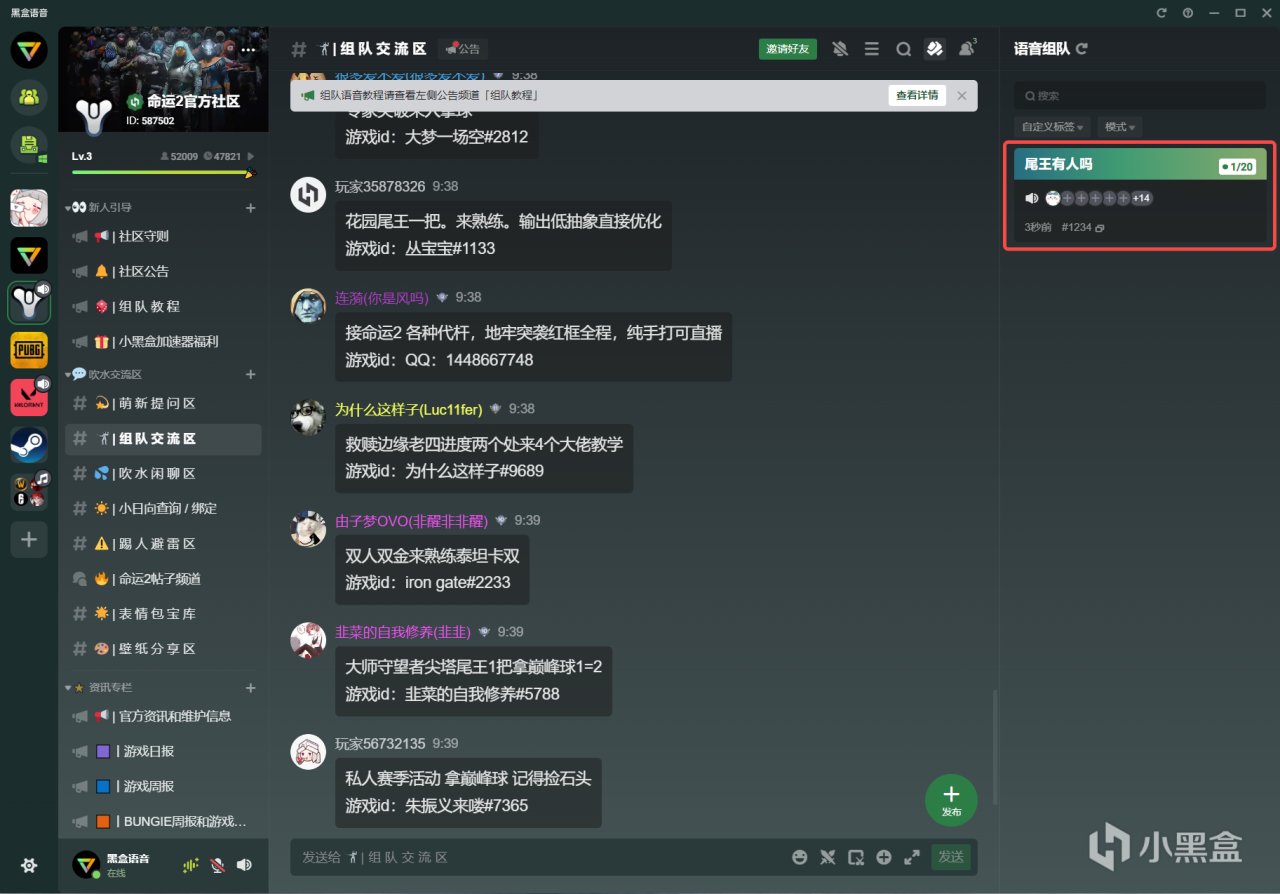Add a new server with plus icon

pyautogui.click(x=29, y=540)
